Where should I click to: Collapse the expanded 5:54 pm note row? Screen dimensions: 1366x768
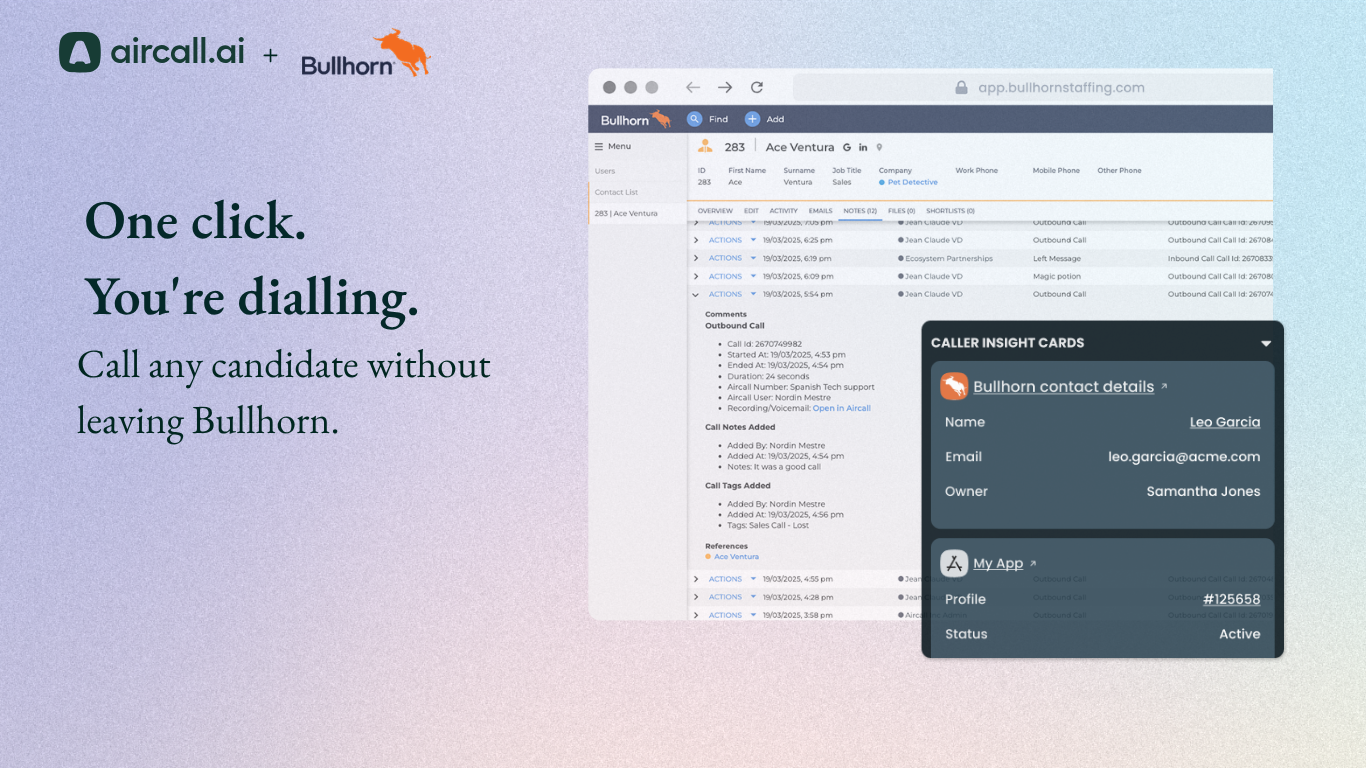(x=696, y=294)
